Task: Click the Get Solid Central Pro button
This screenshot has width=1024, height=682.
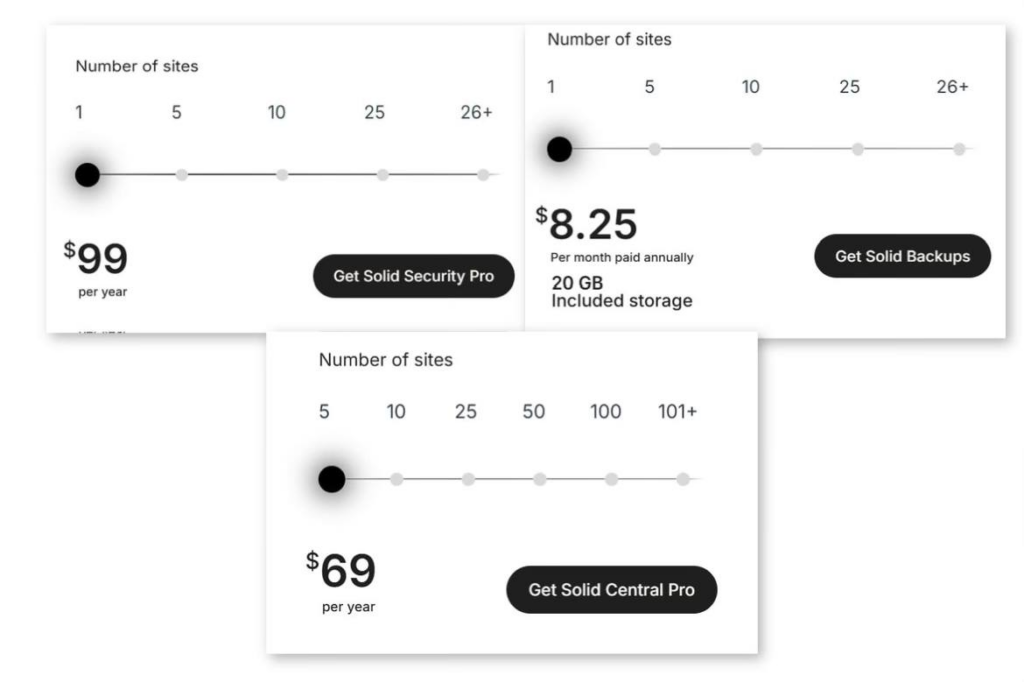Action: (611, 589)
